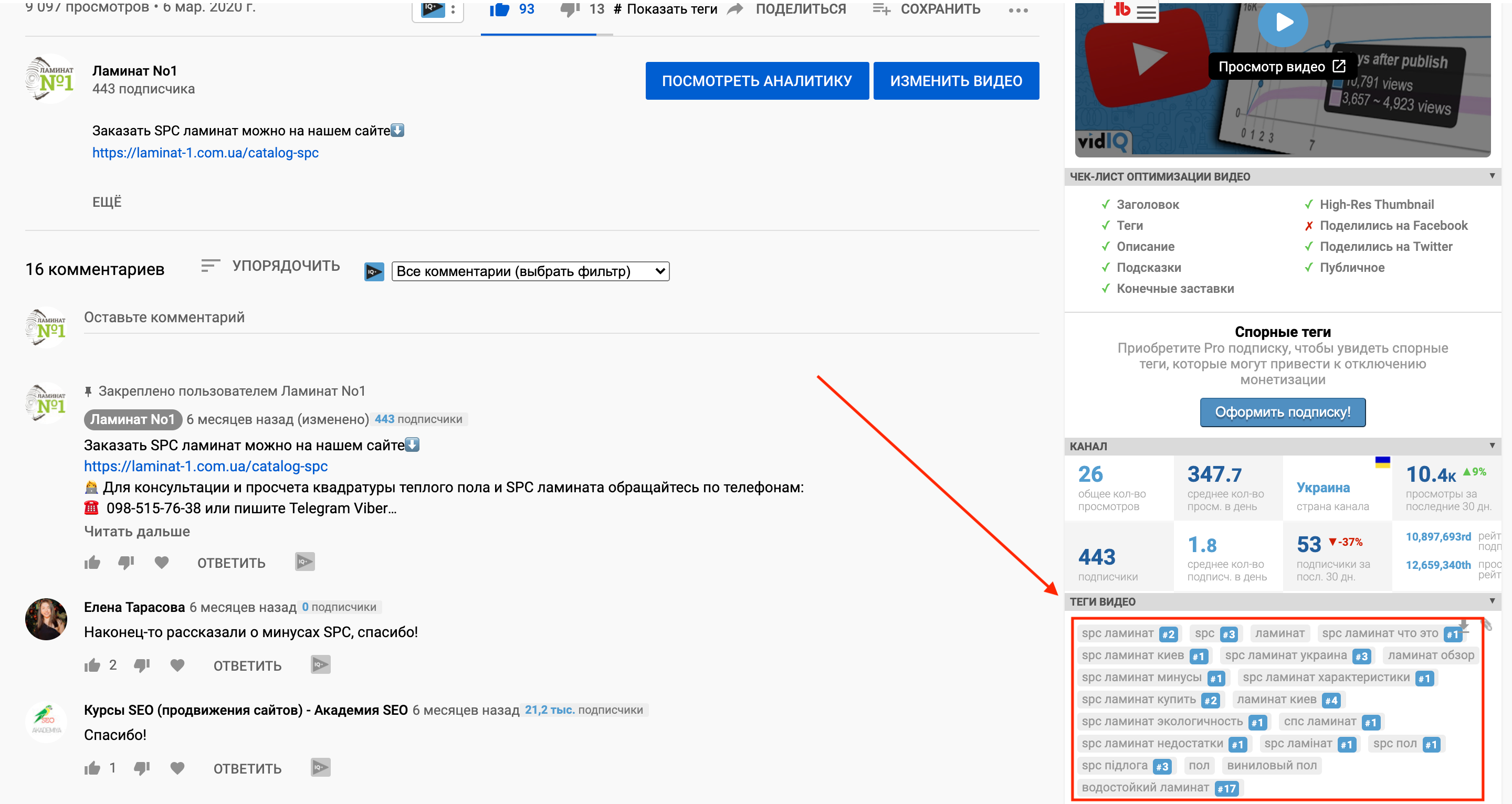Click Показать теги option
The width and height of the screenshot is (1512, 804).
tap(665, 9)
